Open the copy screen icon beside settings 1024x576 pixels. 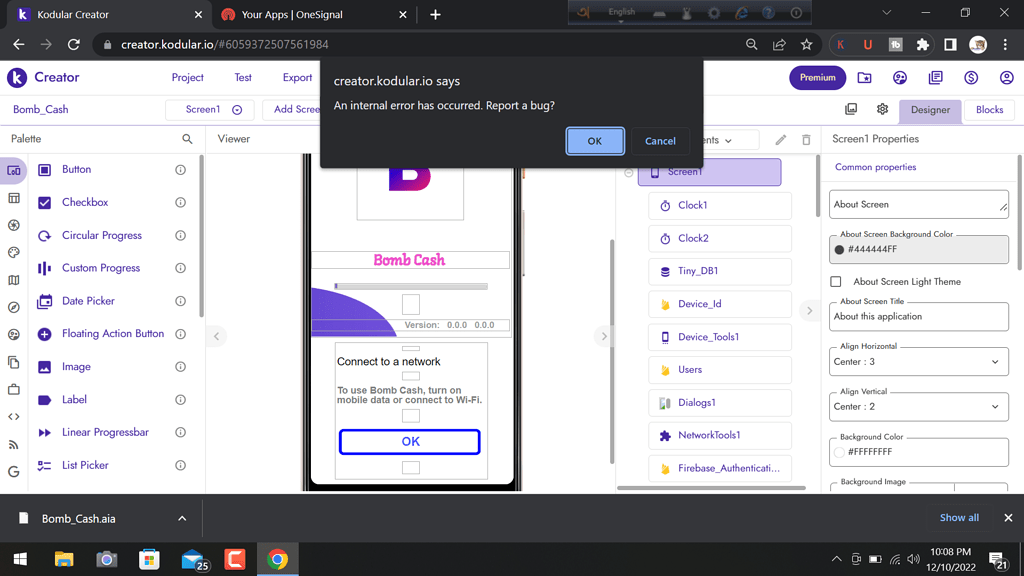click(851, 109)
